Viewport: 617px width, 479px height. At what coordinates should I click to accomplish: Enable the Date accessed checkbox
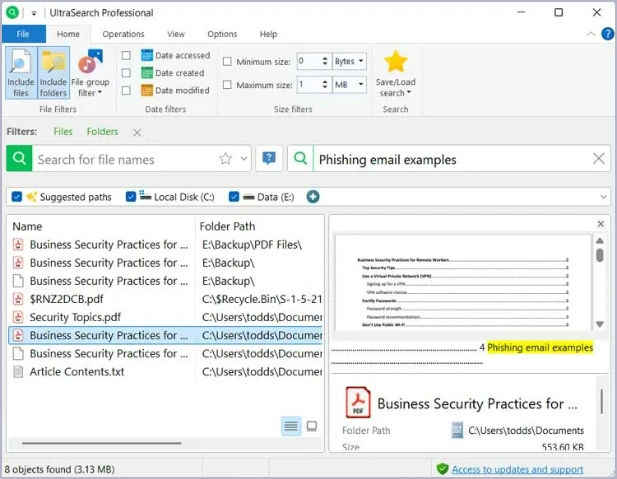tap(126, 56)
